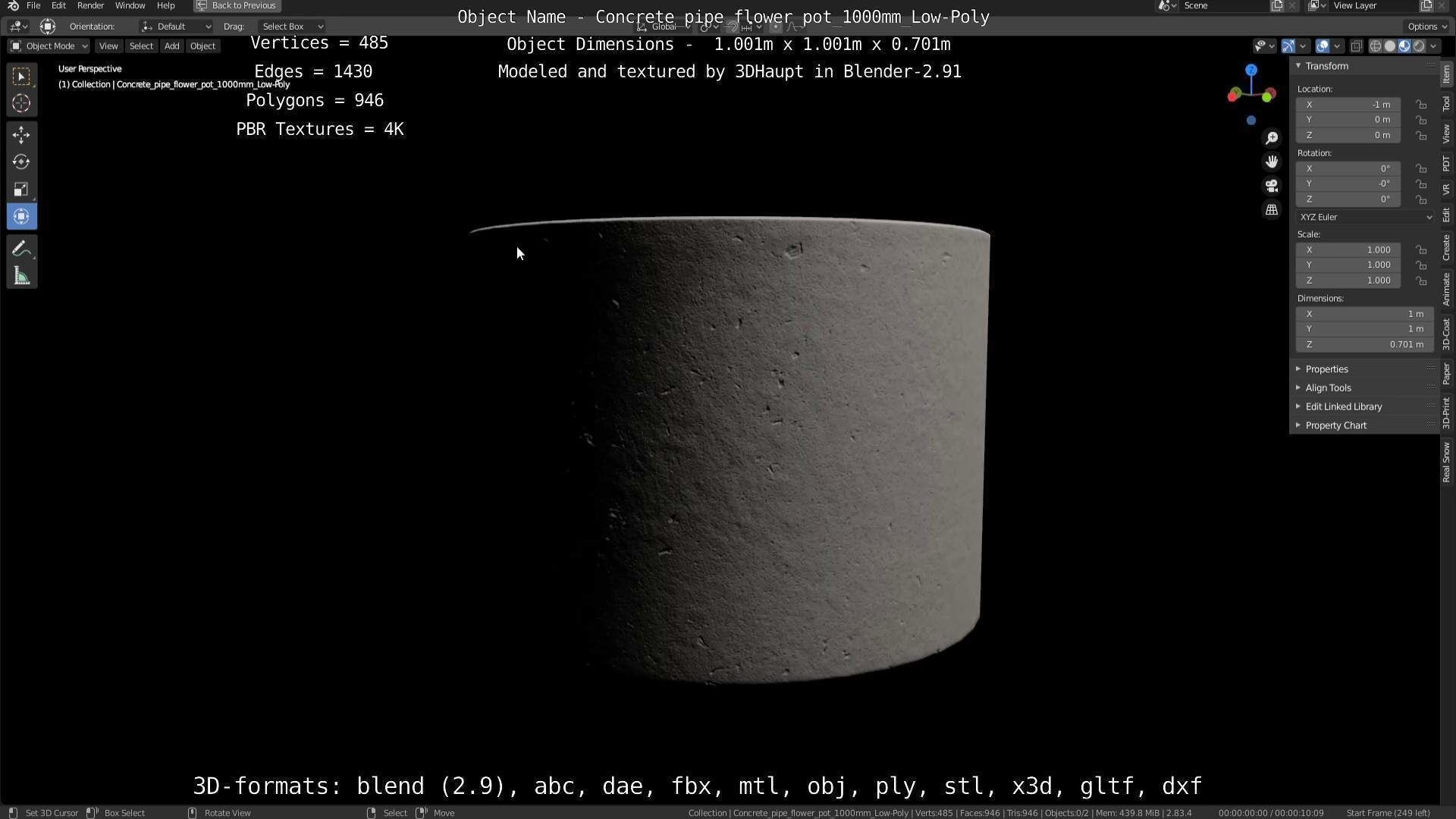Toggle viewport gizmos display
The width and height of the screenshot is (1456, 819).
1288,46
